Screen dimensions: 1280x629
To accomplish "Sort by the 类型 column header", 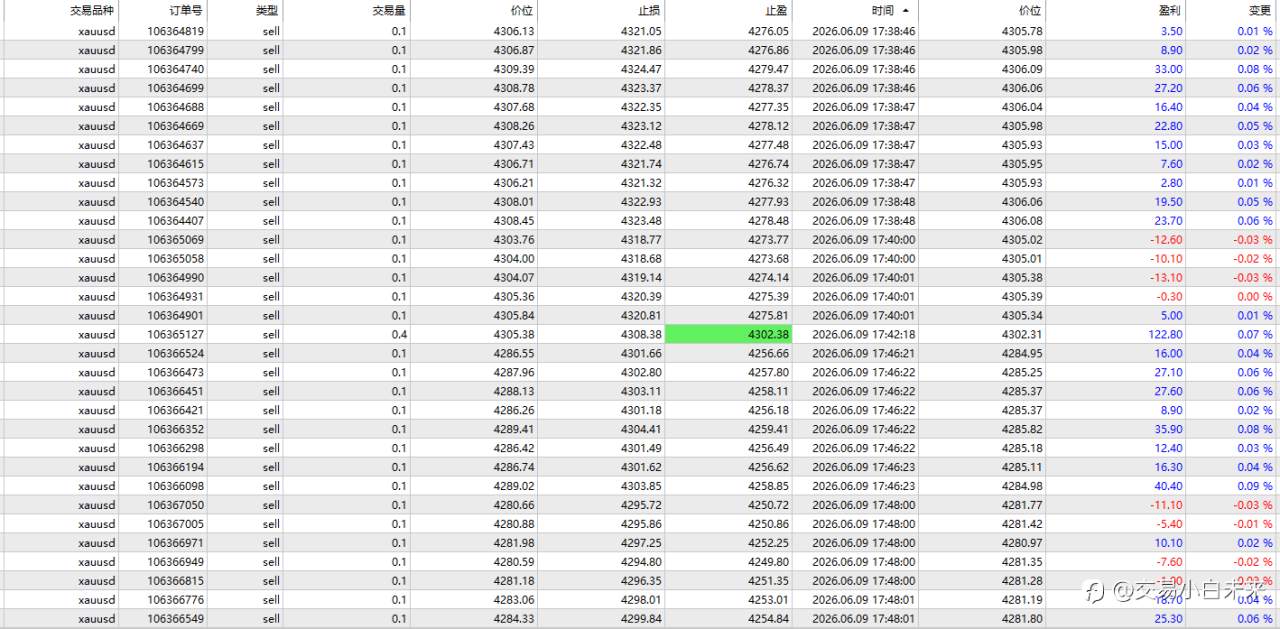I will [267, 11].
